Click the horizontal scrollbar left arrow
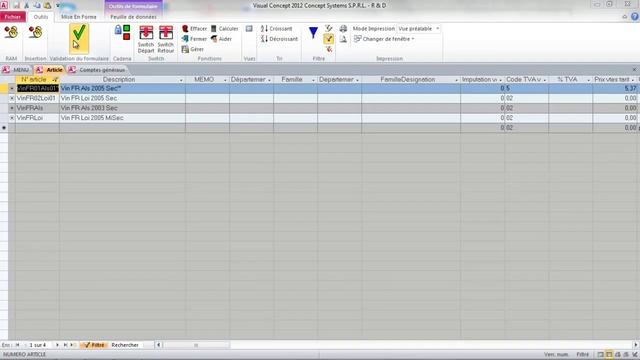This screenshot has width=640, height=360. point(159,345)
